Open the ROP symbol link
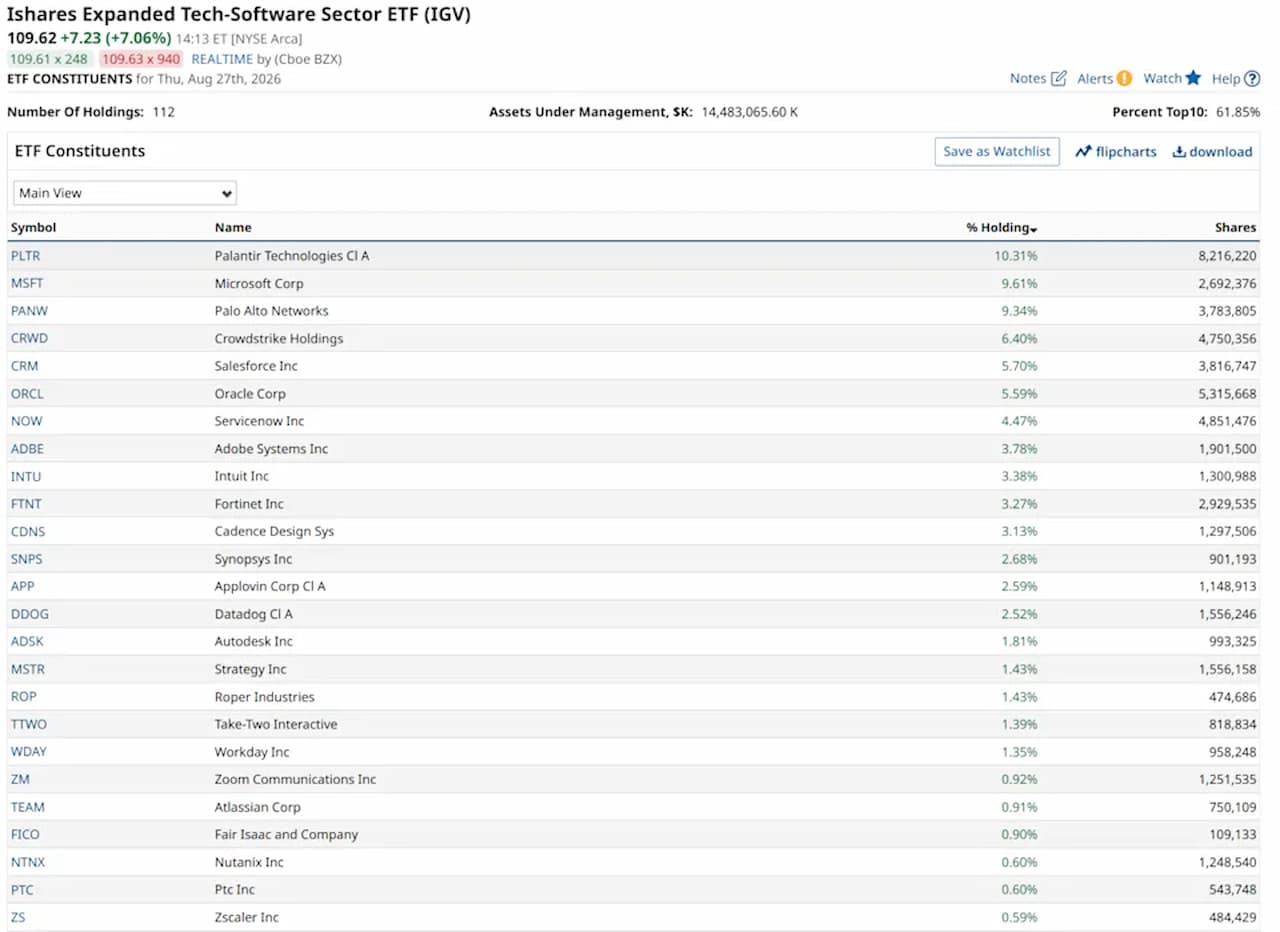 pos(24,696)
